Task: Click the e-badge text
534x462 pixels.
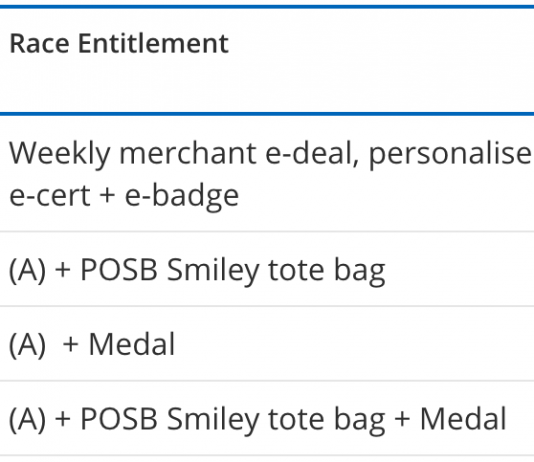Action: tap(182, 196)
